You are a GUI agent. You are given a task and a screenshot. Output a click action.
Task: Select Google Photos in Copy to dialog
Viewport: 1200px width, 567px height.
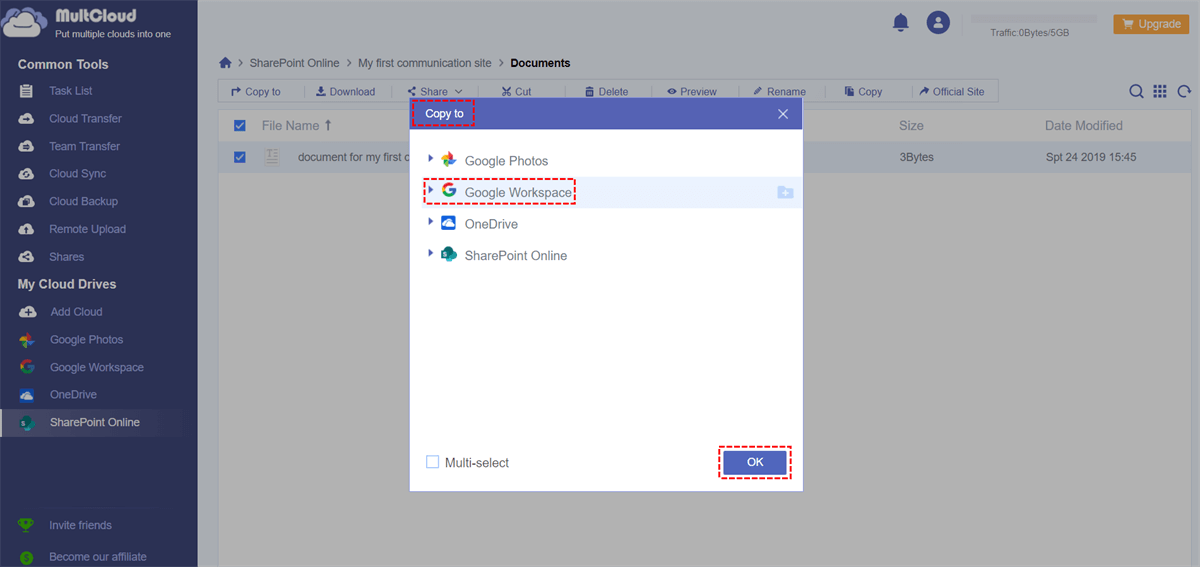pyautogui.click(x=506, y=161)
